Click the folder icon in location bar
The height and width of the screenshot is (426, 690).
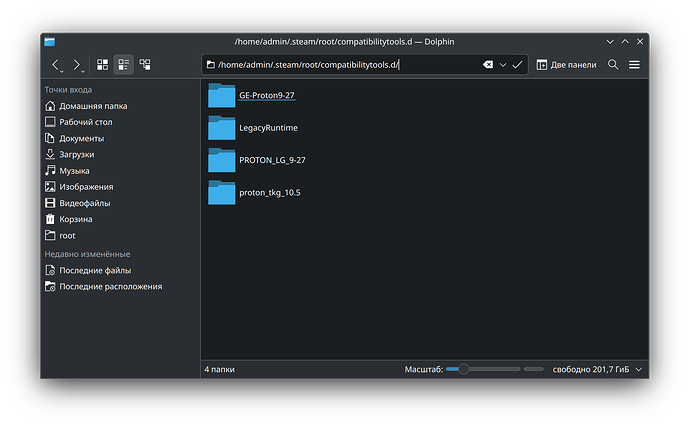coord(211,65)
